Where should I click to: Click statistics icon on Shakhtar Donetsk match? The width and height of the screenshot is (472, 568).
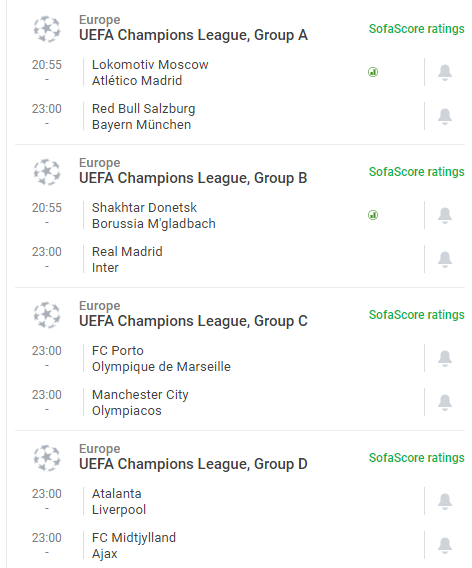[x=373, y=215]
